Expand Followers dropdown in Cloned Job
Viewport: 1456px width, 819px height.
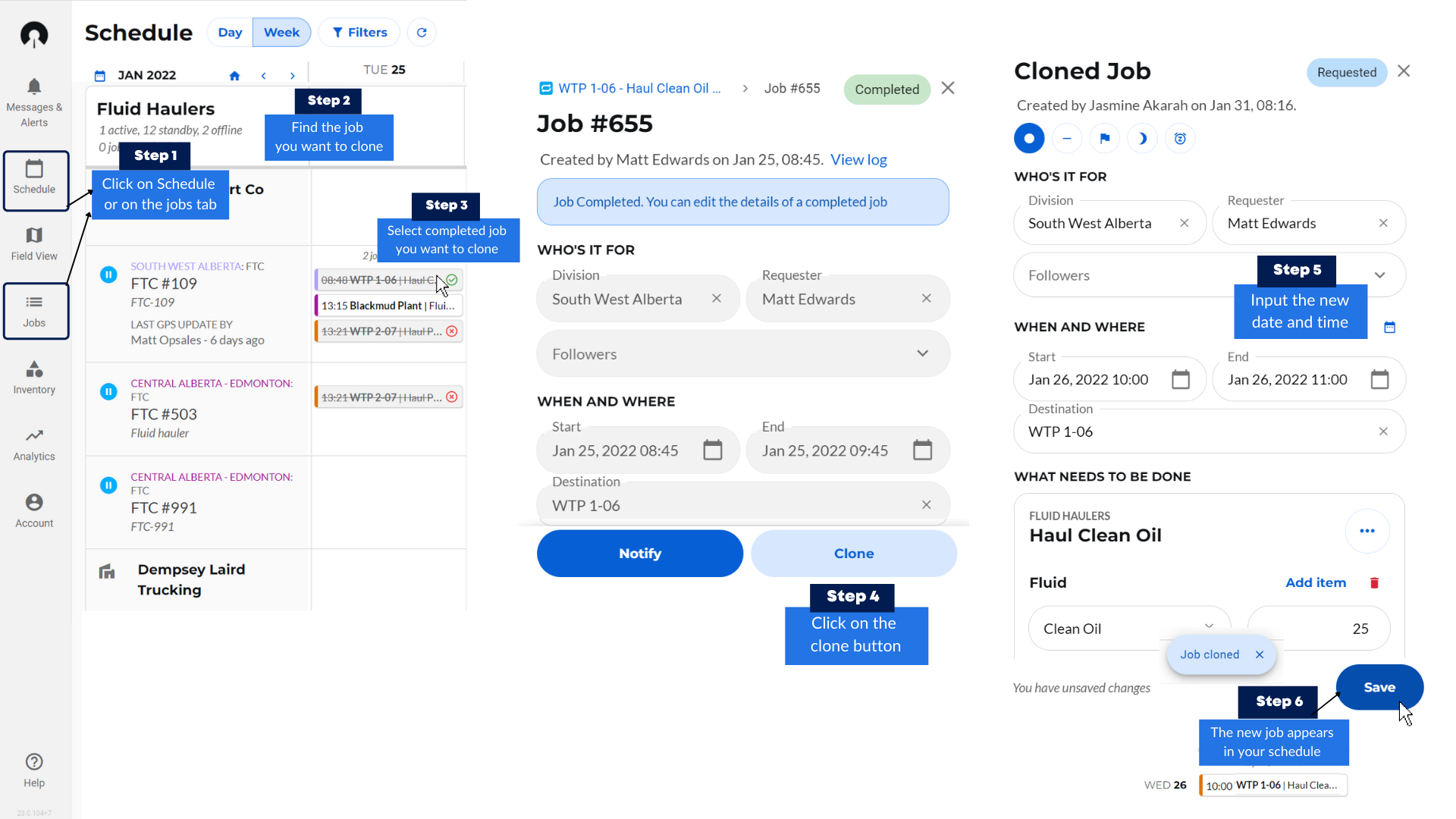(x=1379, y=275)
